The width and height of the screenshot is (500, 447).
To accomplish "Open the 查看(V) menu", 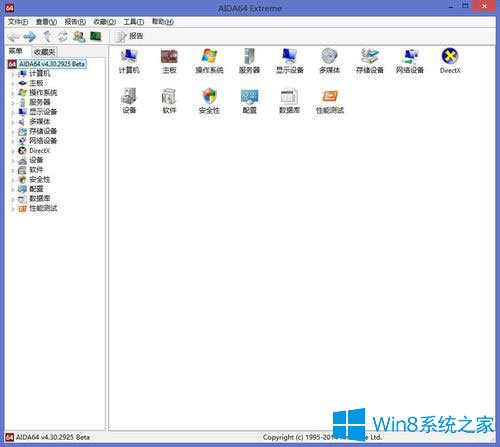I will pos(46,22).
